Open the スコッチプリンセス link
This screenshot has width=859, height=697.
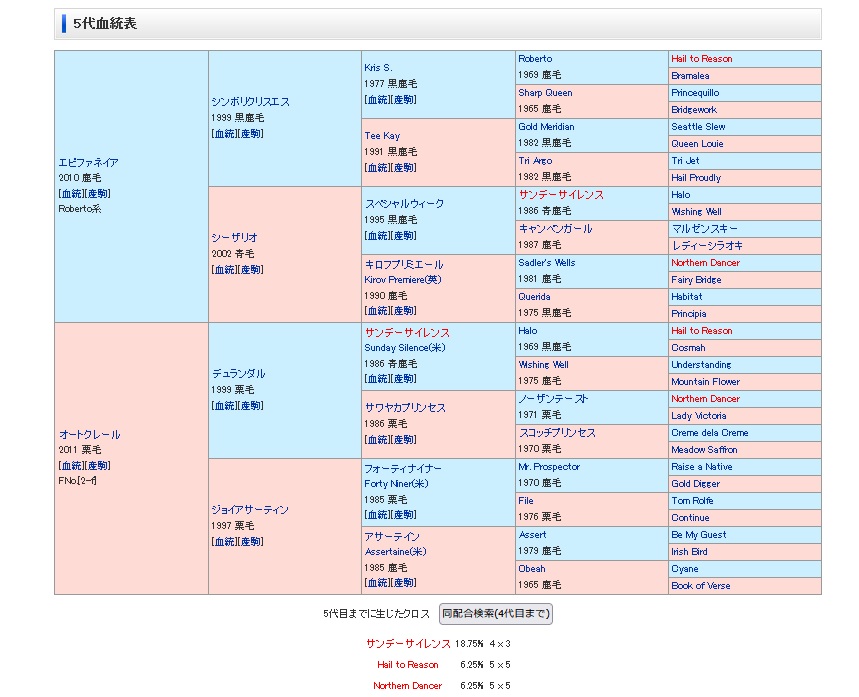557,433
